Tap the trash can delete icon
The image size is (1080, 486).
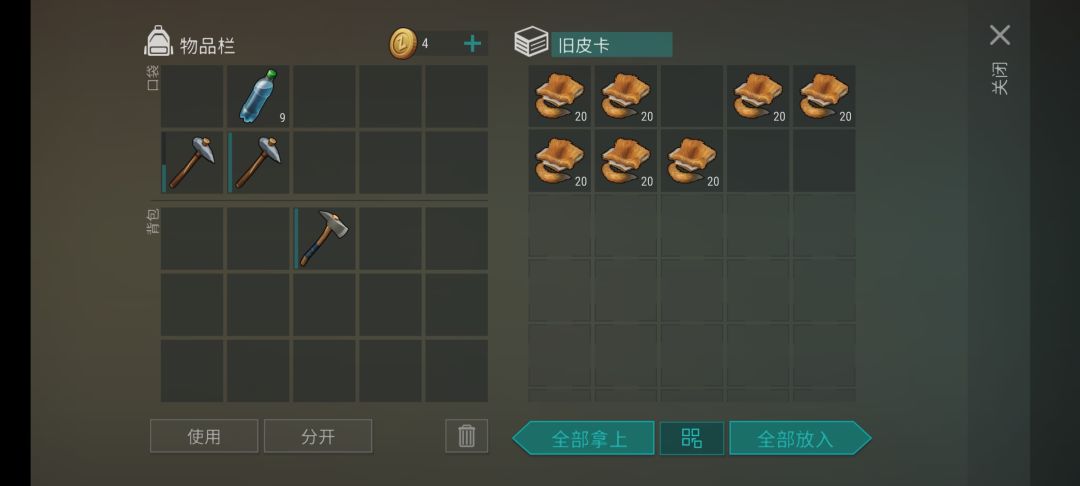point(466,436)
